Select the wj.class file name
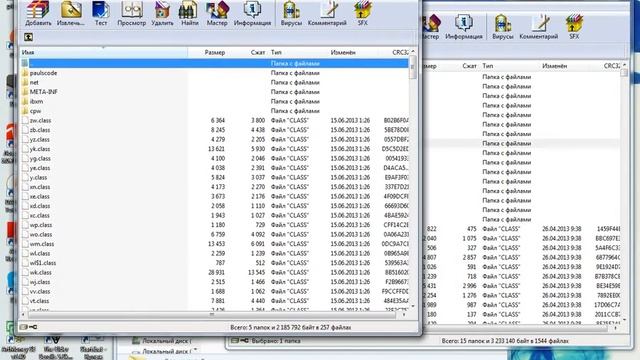 pos(40,282)
